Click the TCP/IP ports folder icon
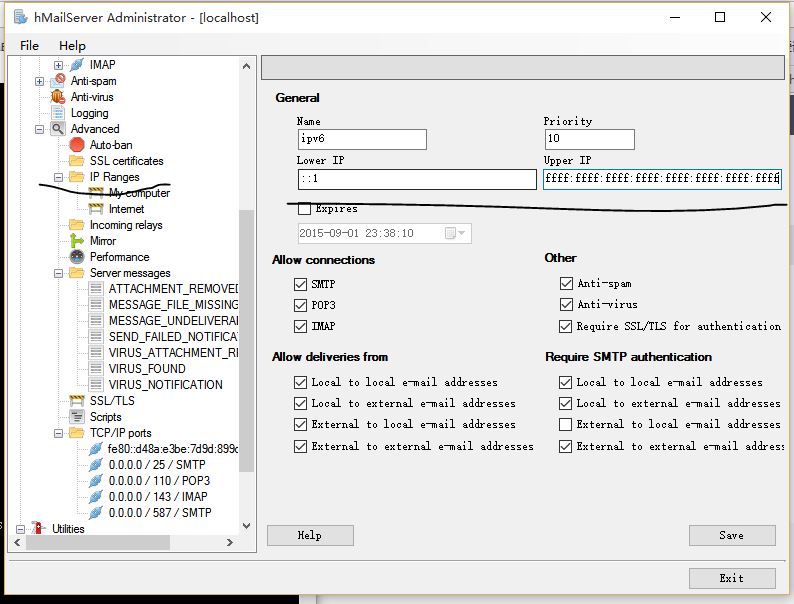 coord(77,433)
